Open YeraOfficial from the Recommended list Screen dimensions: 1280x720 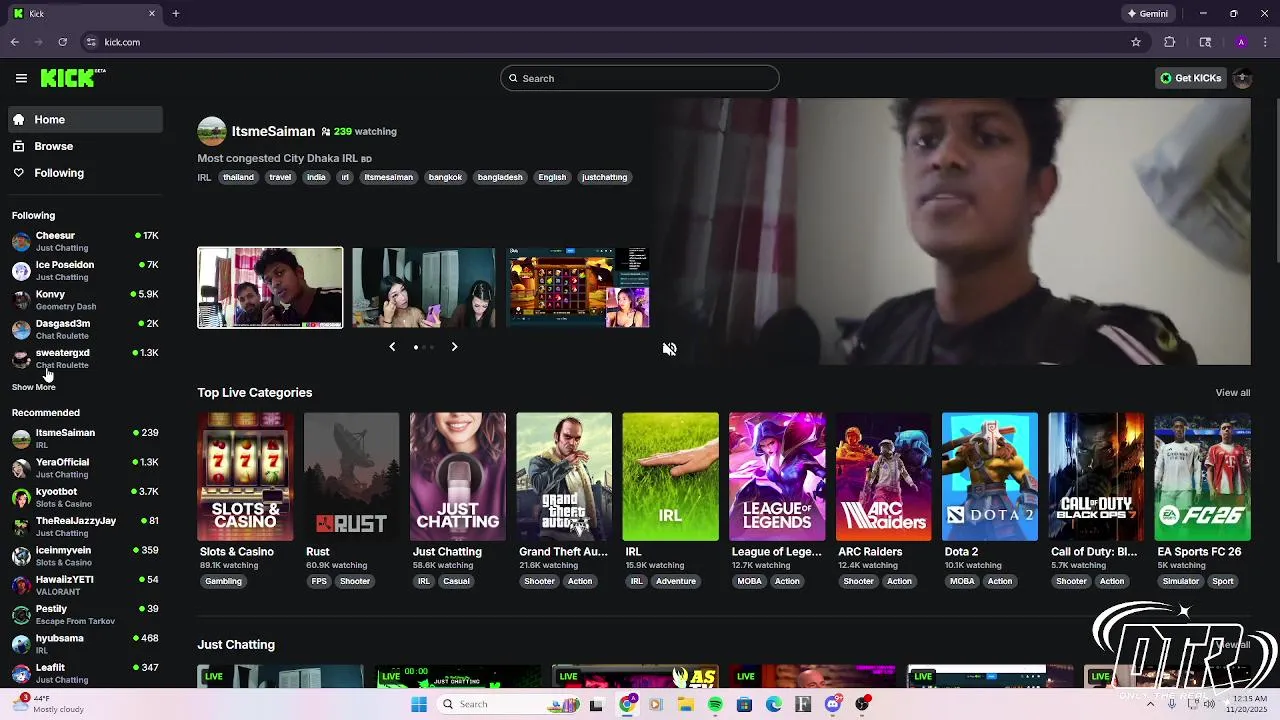tap(86, 468)
